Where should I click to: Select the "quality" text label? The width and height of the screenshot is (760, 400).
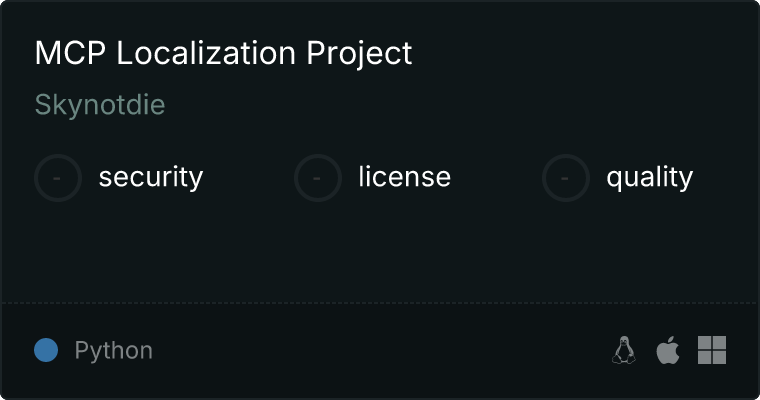click(649, 177)
